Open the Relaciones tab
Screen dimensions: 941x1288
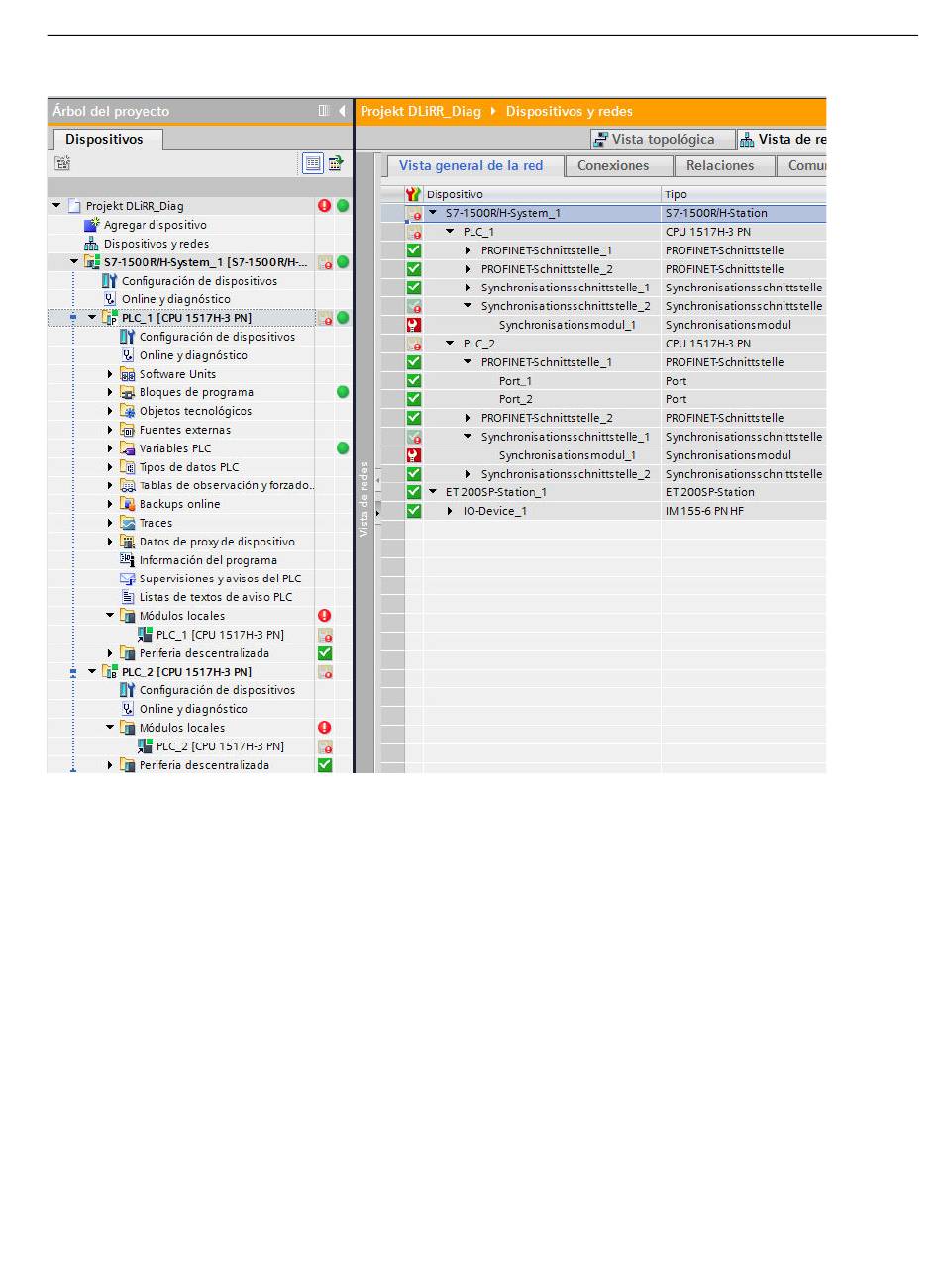coord(720,166)
